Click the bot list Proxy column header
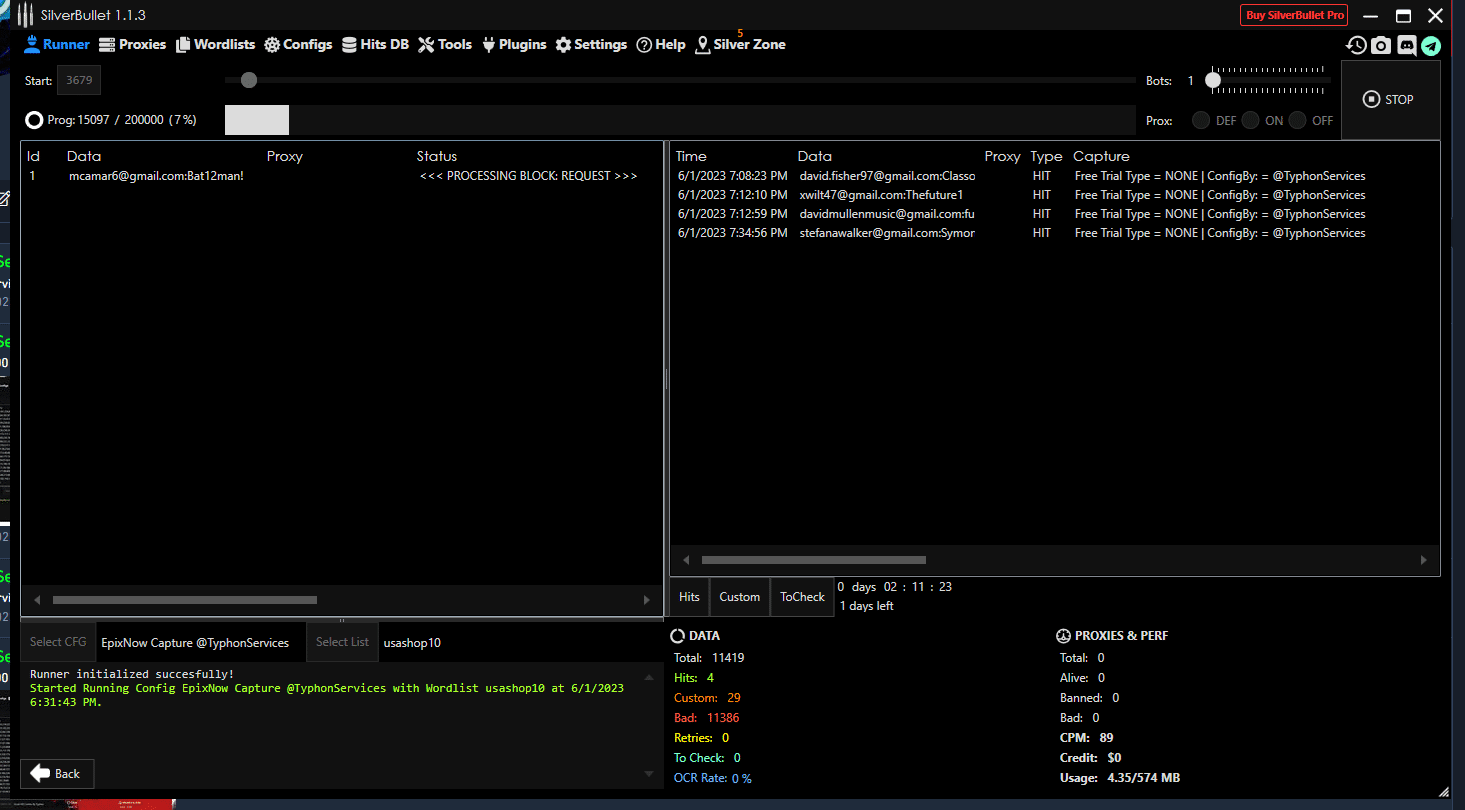 [284, 156]
